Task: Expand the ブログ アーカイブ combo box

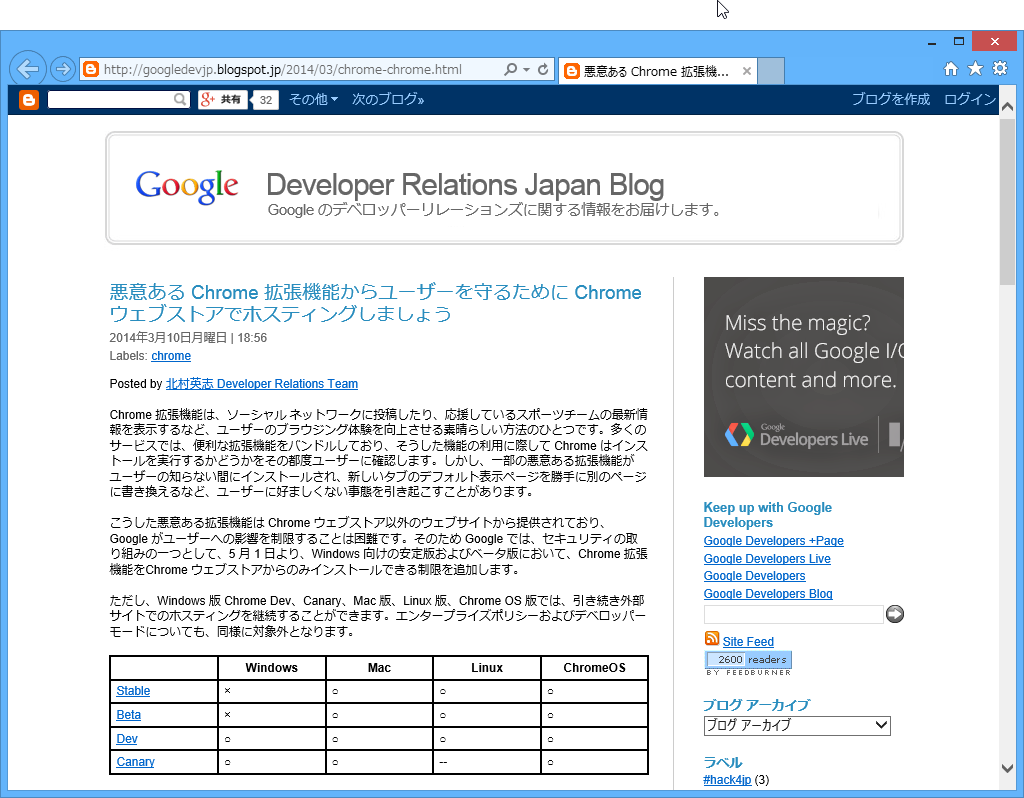Action: pyautogui.click(x=796, y=725)
